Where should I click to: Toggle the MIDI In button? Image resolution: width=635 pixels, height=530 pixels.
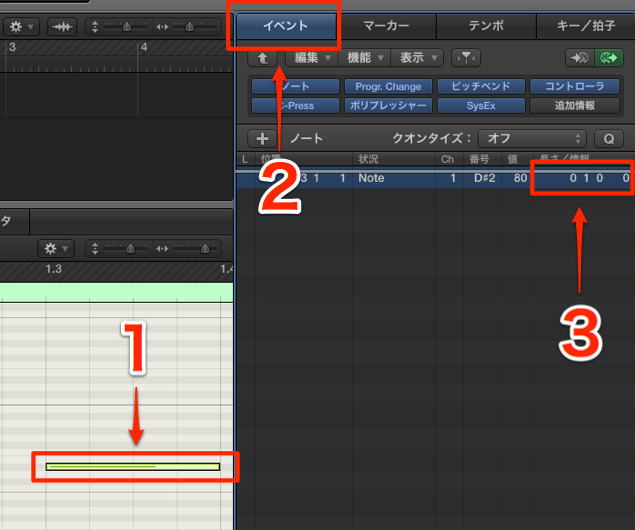[x=580, y=58]
